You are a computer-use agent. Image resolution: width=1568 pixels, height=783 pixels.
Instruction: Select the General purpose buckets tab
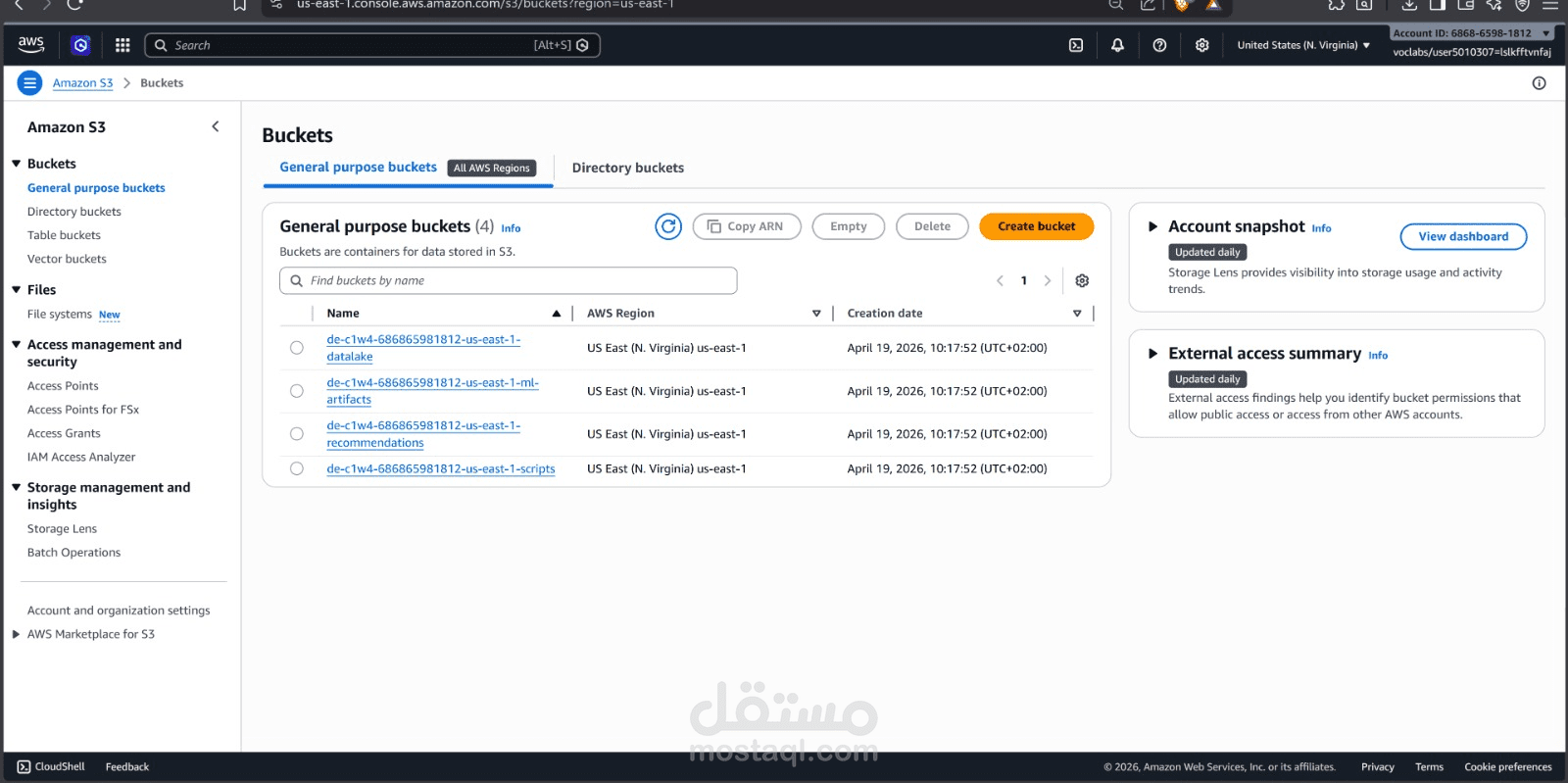pyautogui.click(x=408, y=168)
